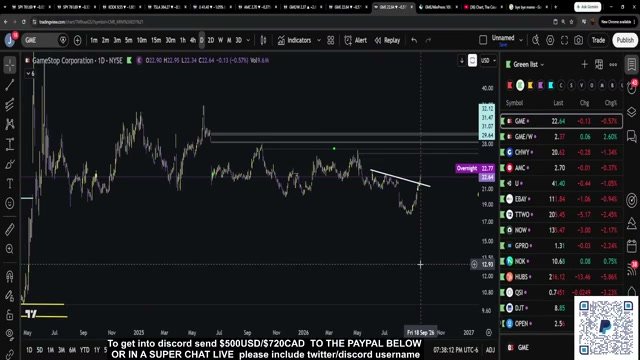This screenshot has width=640, height=360.
Task: Open chart settings hexagon icon
Action: 550,40
